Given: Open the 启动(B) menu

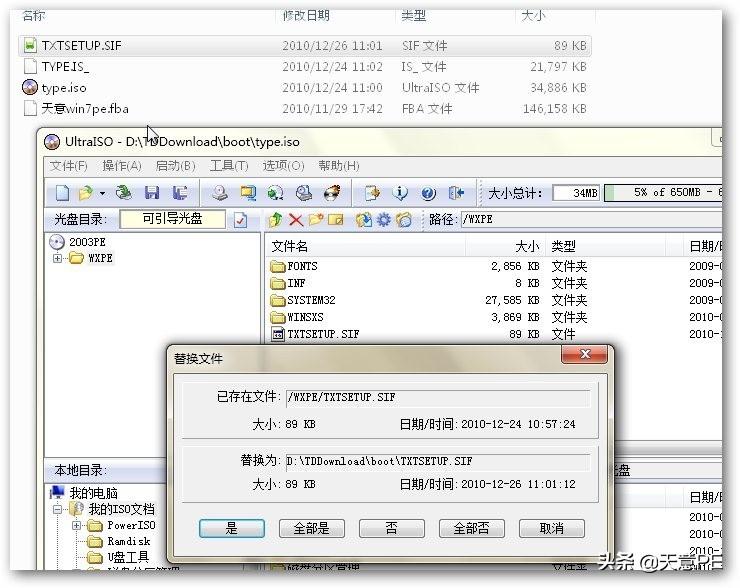Looking at the screenshot, I should click(176, 166).
